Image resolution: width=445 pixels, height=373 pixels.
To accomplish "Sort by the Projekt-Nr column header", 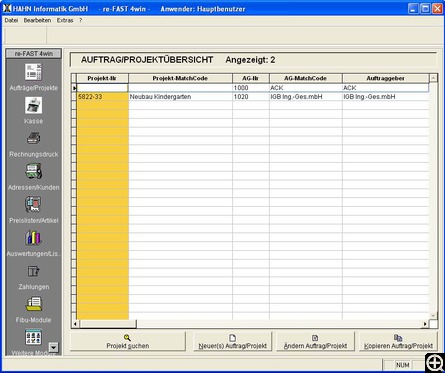I will coord(102,78).
